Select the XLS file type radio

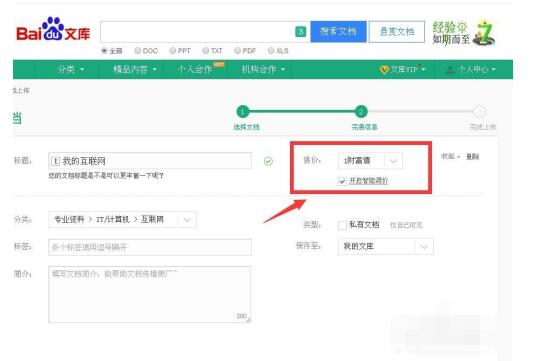(x=271, y=51)
